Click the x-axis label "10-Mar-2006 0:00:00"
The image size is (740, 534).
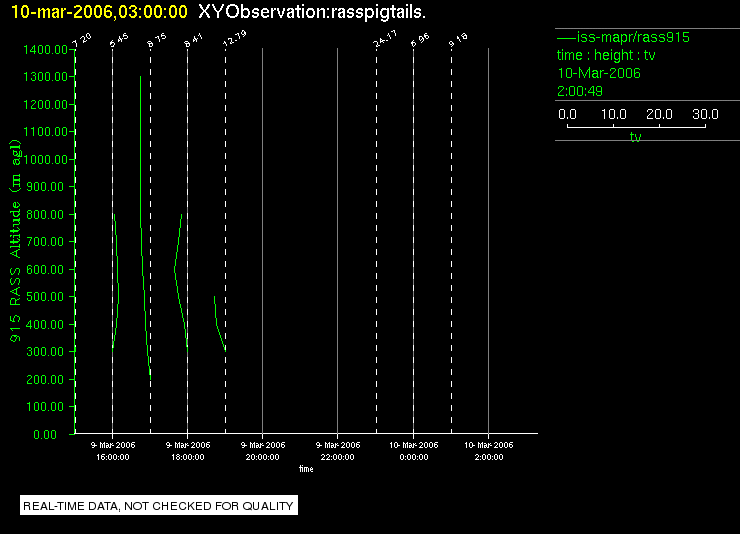pos(413,451)
